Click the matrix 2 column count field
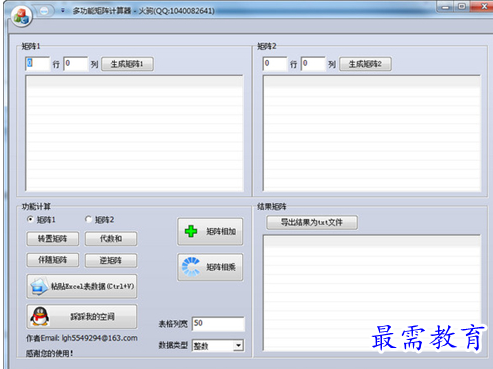Screen dimensions: 493x369 pyautogui.click(x=313, y=64)
